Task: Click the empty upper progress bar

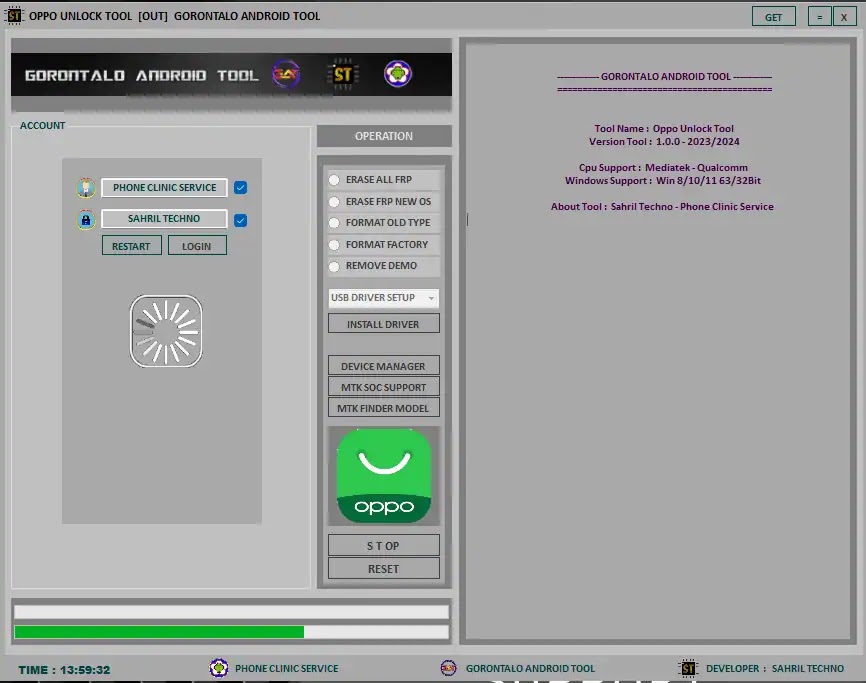Action: tap(231, 612)
